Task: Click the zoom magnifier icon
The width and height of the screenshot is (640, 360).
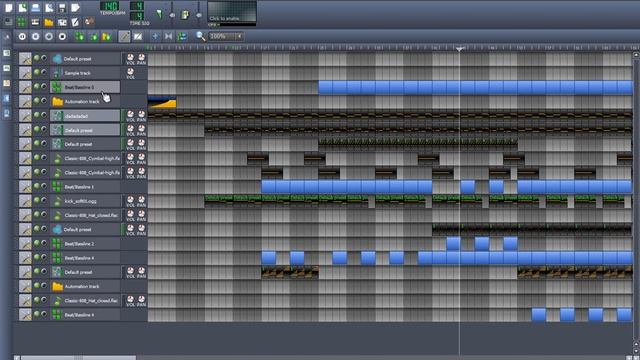Action: [200, 36]
